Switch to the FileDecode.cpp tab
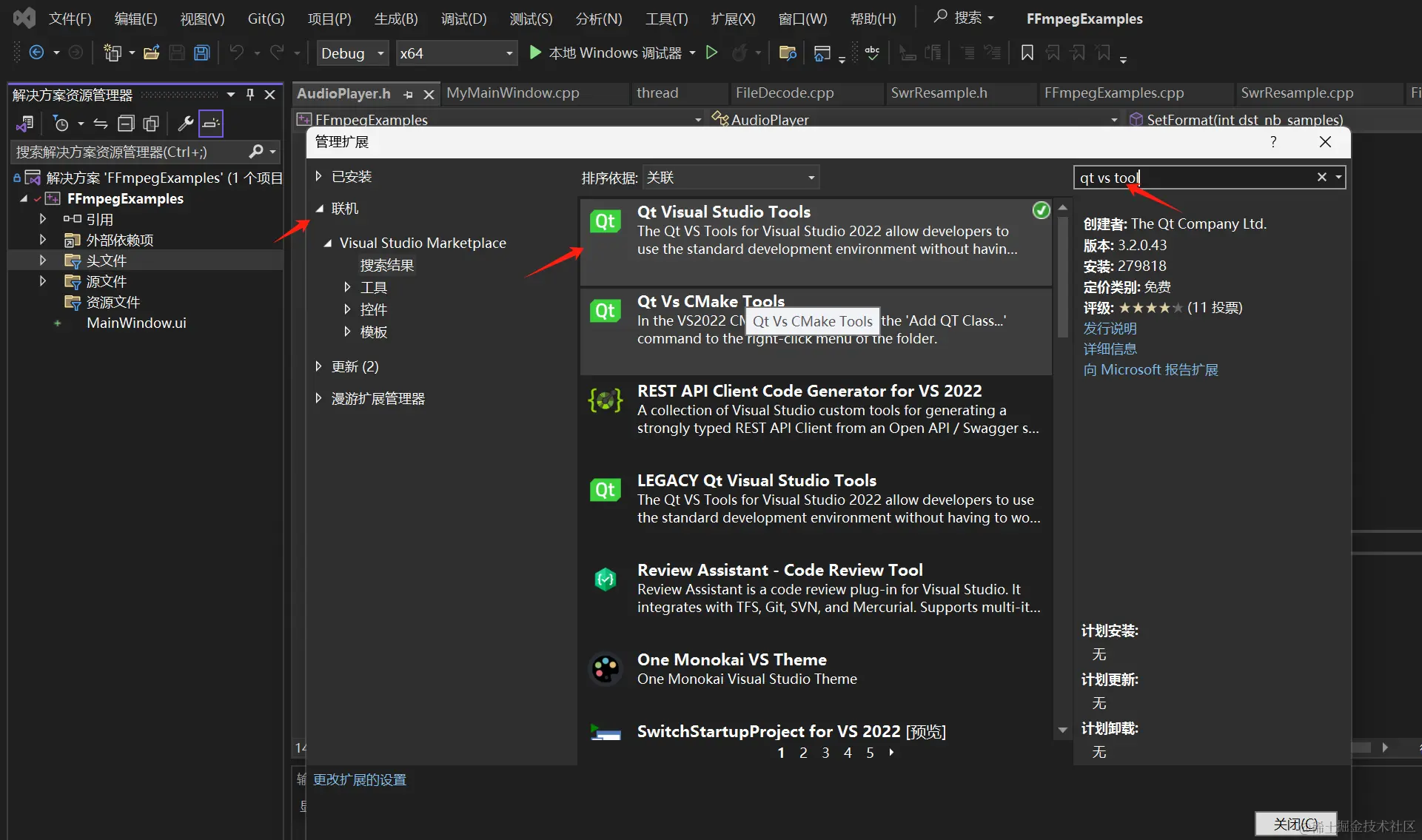Screen dimensions: 1422x840 point(785,93)
